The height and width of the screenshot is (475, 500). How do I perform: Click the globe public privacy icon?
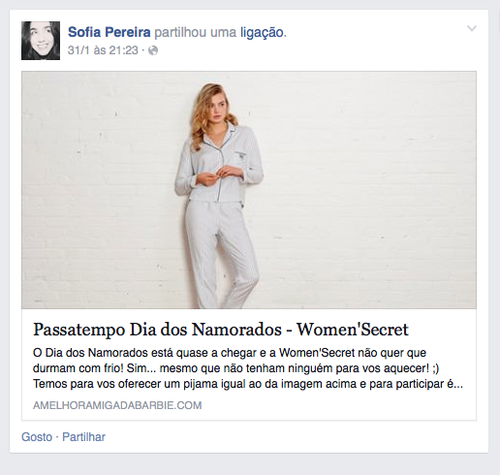pos(153,51)
